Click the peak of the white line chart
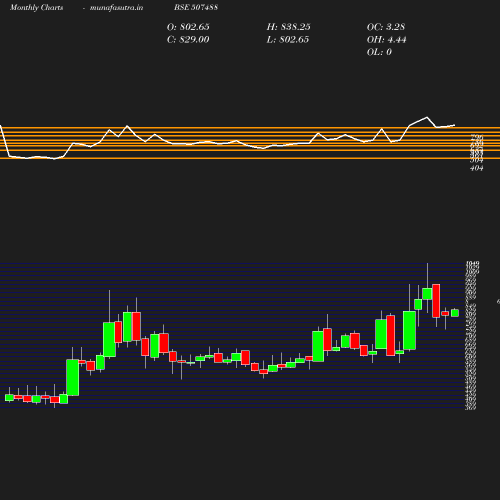The height and width of the screenshot is (500, 500). [427, 117]
